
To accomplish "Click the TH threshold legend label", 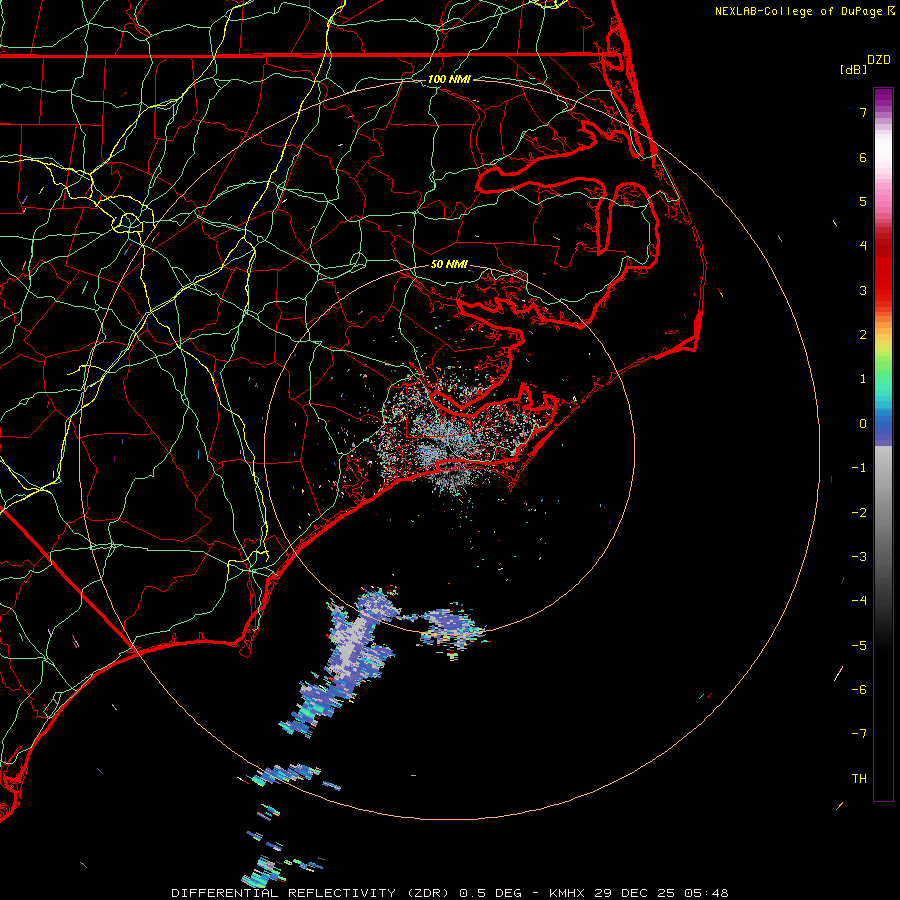I will pyautogui.click(x=859, y=779).
